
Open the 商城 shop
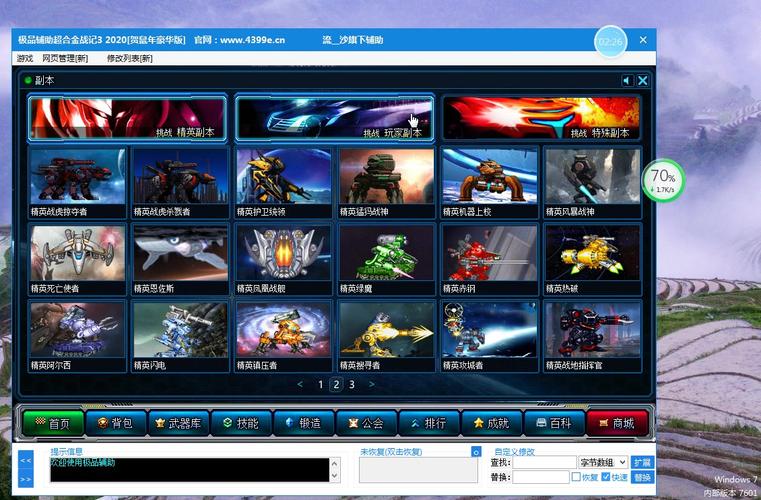617,423
